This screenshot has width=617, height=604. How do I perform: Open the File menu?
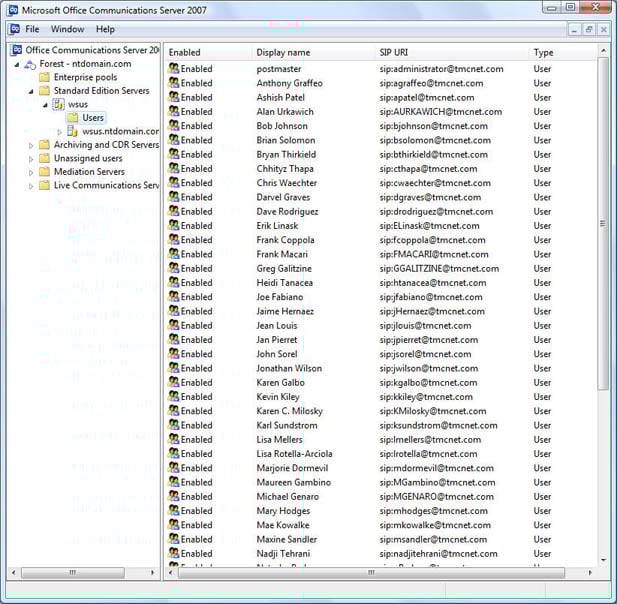pos(32,29)
